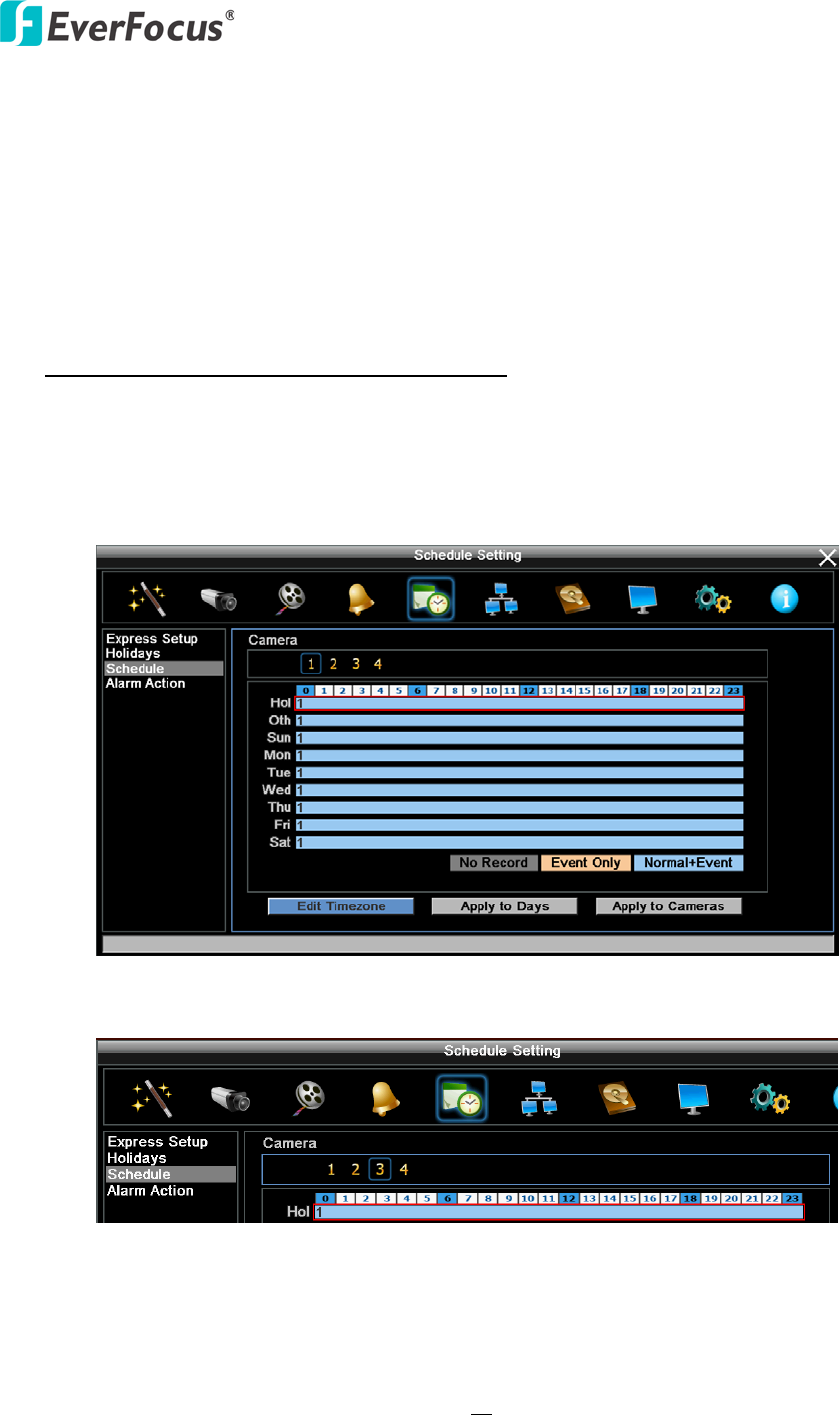The image size is (839, 1415).
Task: Click Apply to Days button
Action: [x=505, y=906]
